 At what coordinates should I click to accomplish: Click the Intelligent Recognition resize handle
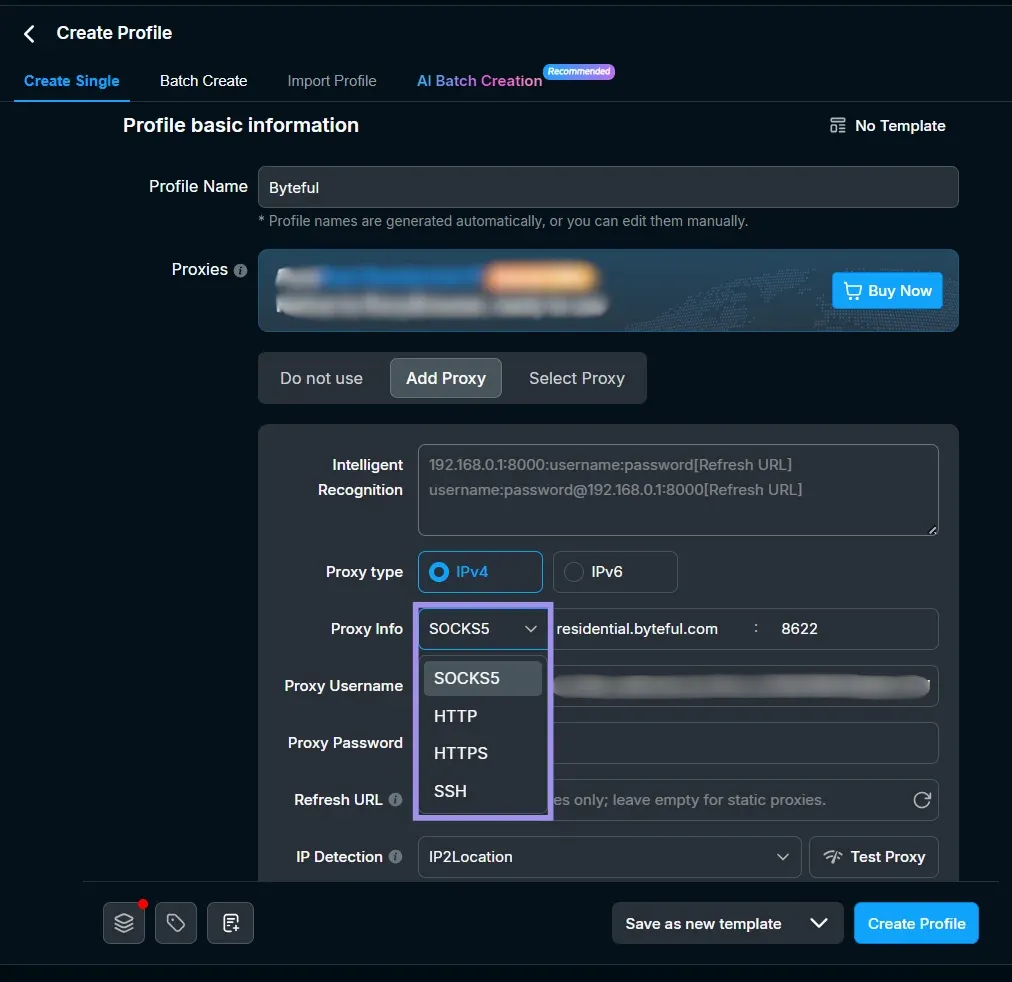click(x=932, y=530)
